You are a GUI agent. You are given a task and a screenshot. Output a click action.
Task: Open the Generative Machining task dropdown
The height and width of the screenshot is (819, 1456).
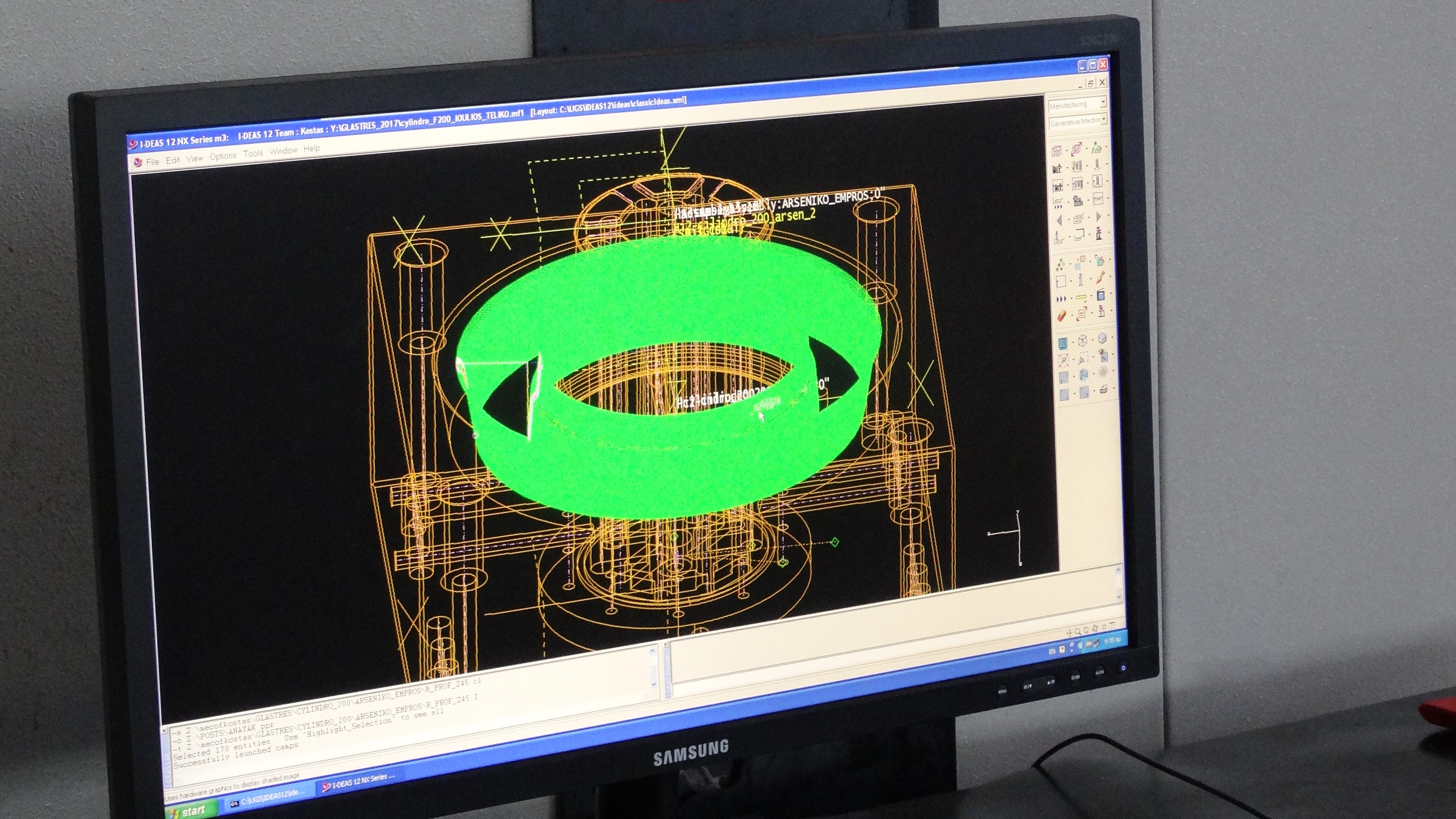[x=1103, y=120]
